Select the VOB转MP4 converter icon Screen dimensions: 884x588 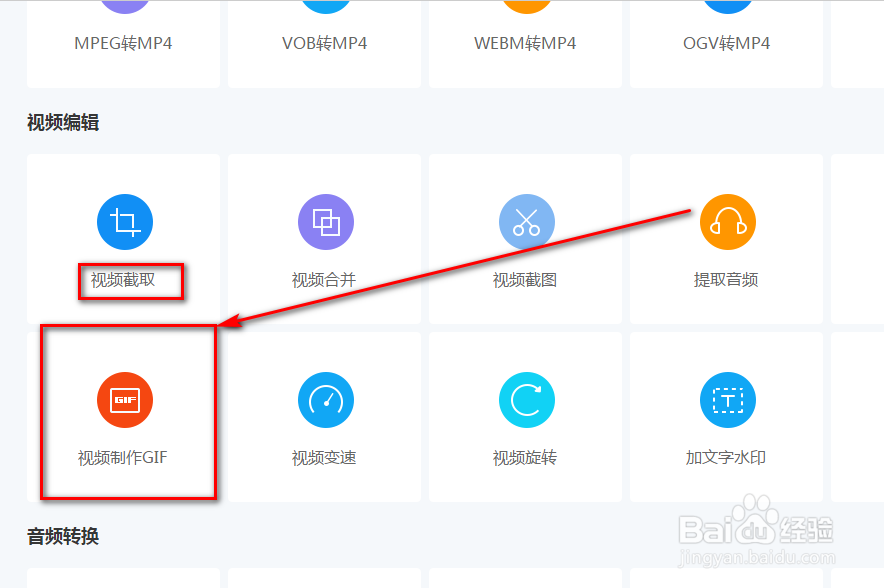click(x=325, y=5)
